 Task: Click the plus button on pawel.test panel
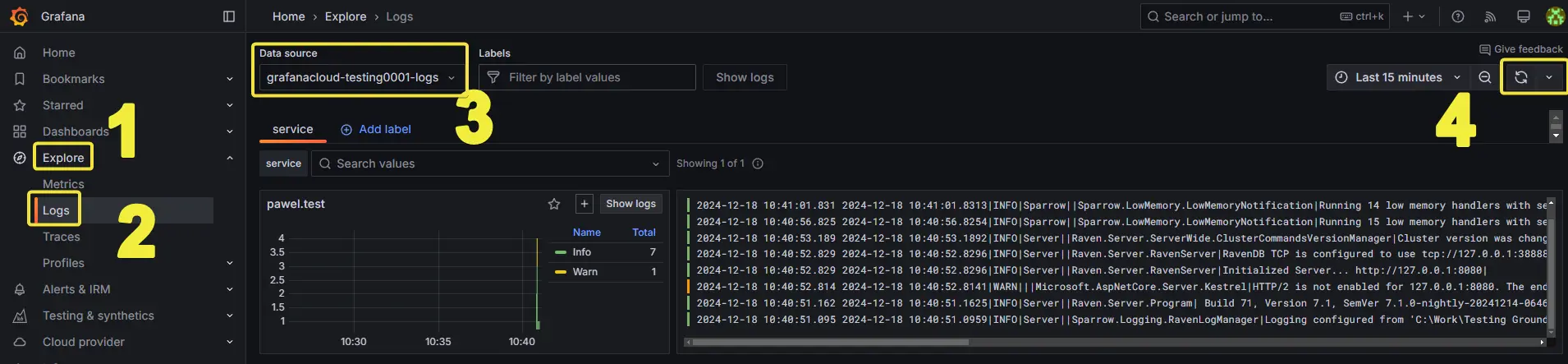click(x=584, y=204)
